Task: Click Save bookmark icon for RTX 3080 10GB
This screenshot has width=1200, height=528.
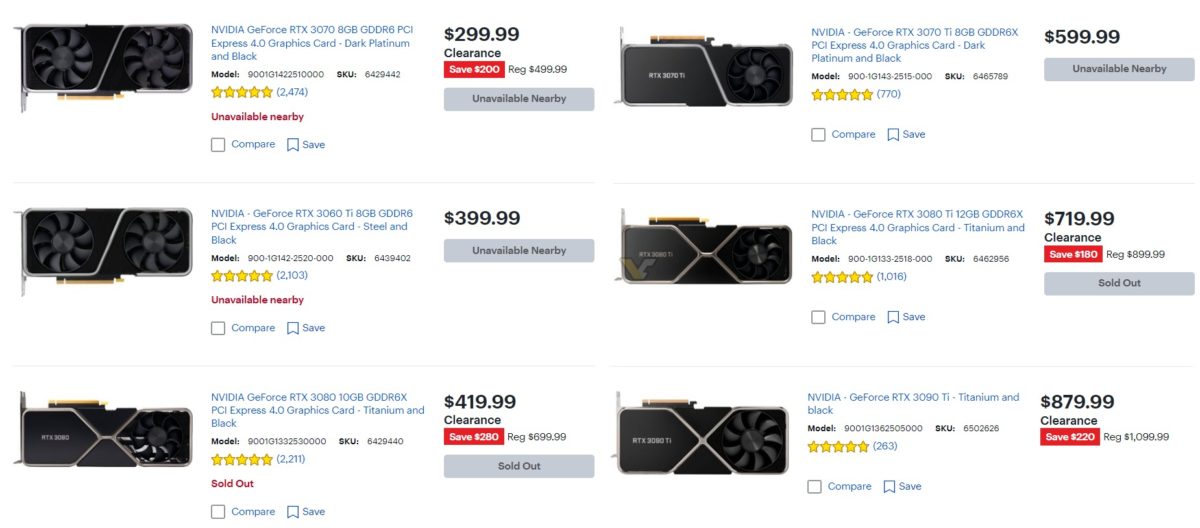Action: tap(293, 512)
